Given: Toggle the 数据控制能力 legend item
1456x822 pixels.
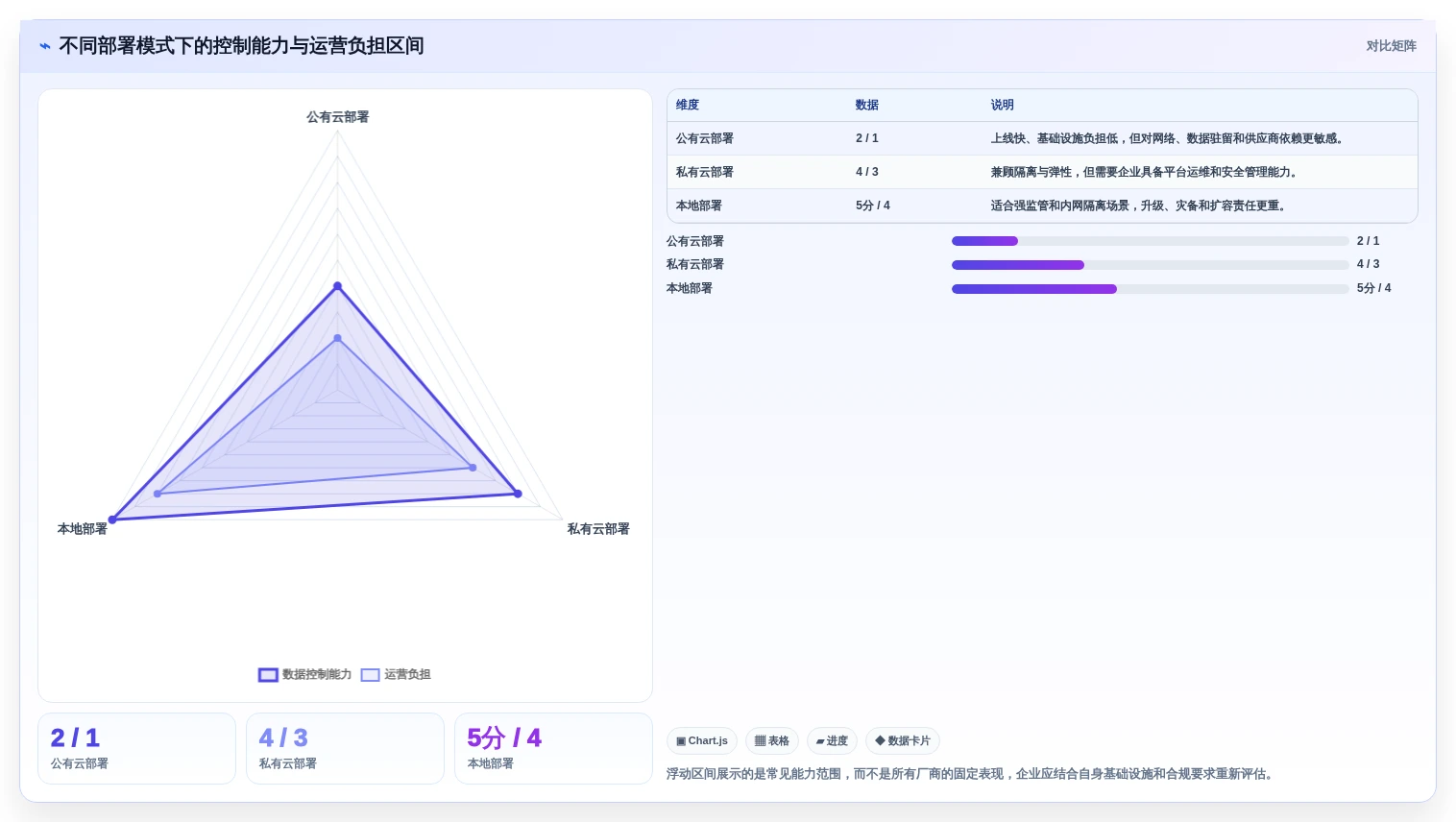Looking at the screenshot, I should coord(304,675).
